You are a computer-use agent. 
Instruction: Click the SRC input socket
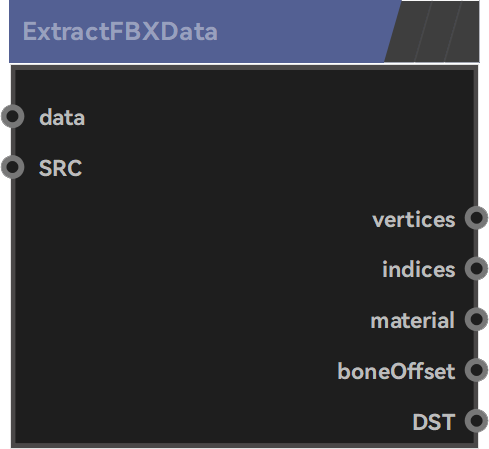point(13,167)
